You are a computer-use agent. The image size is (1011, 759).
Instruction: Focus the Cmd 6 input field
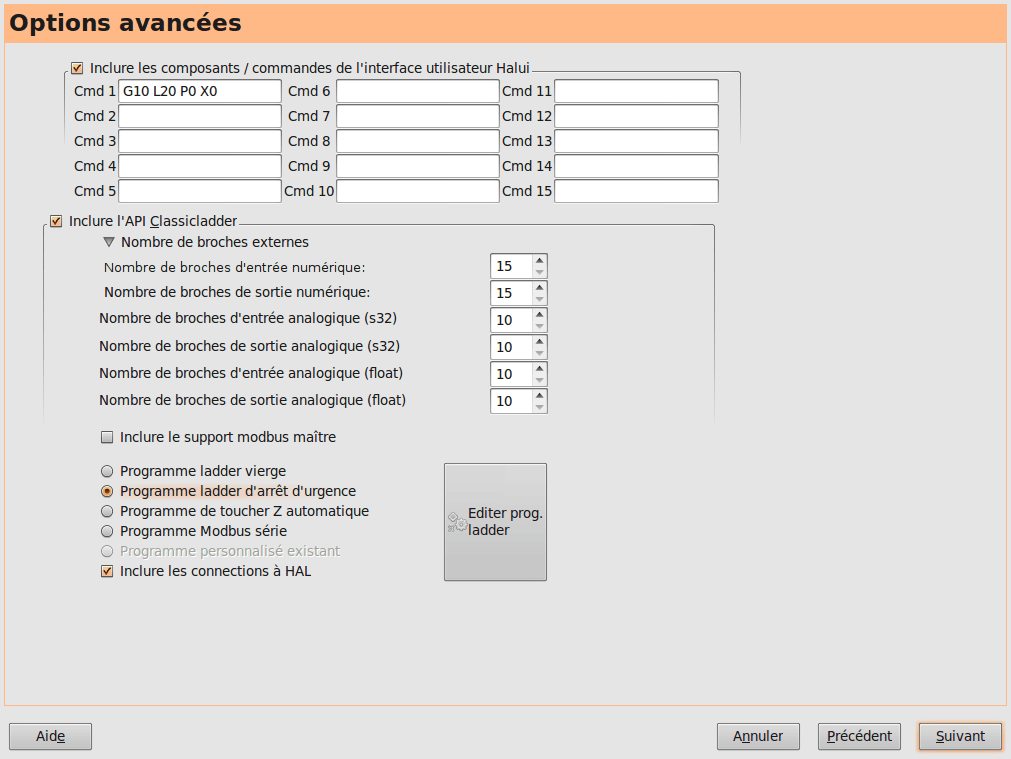(418, 92)
